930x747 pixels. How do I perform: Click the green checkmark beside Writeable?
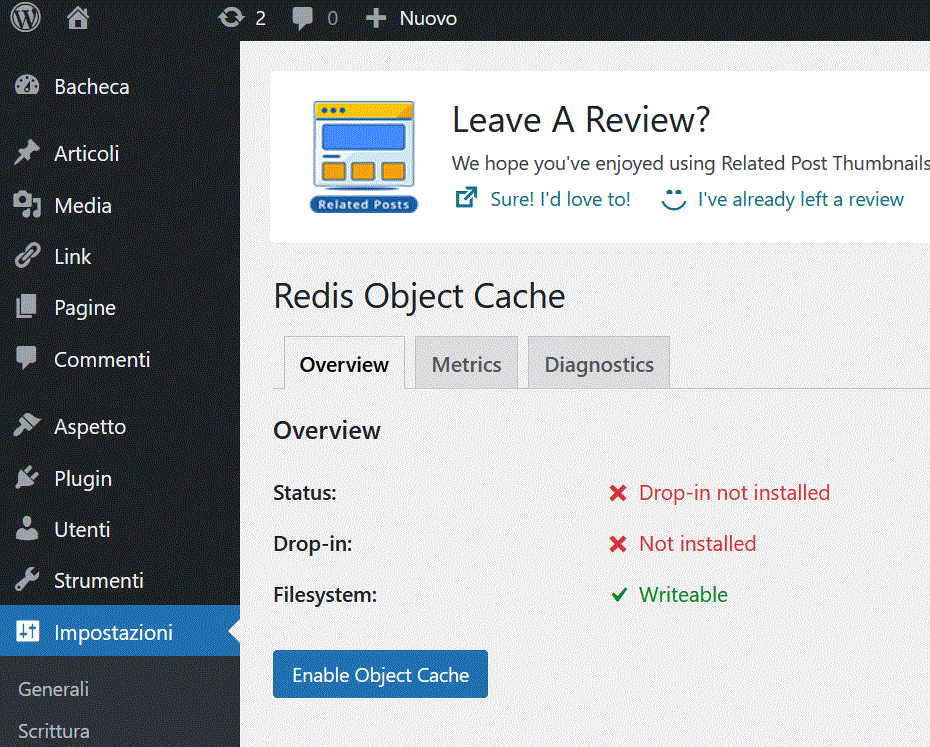619,594
